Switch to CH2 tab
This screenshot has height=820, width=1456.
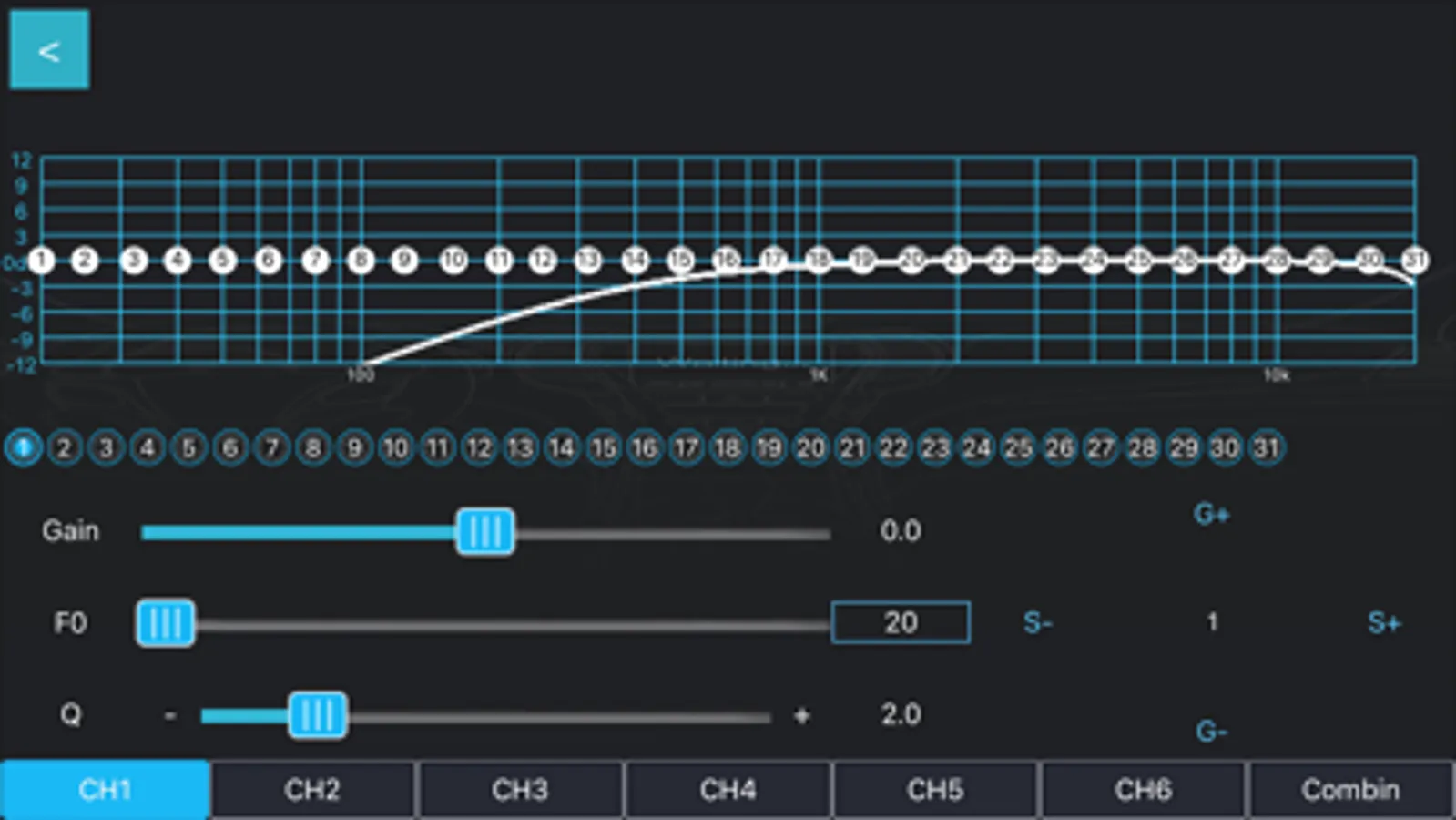click(312, 789)
